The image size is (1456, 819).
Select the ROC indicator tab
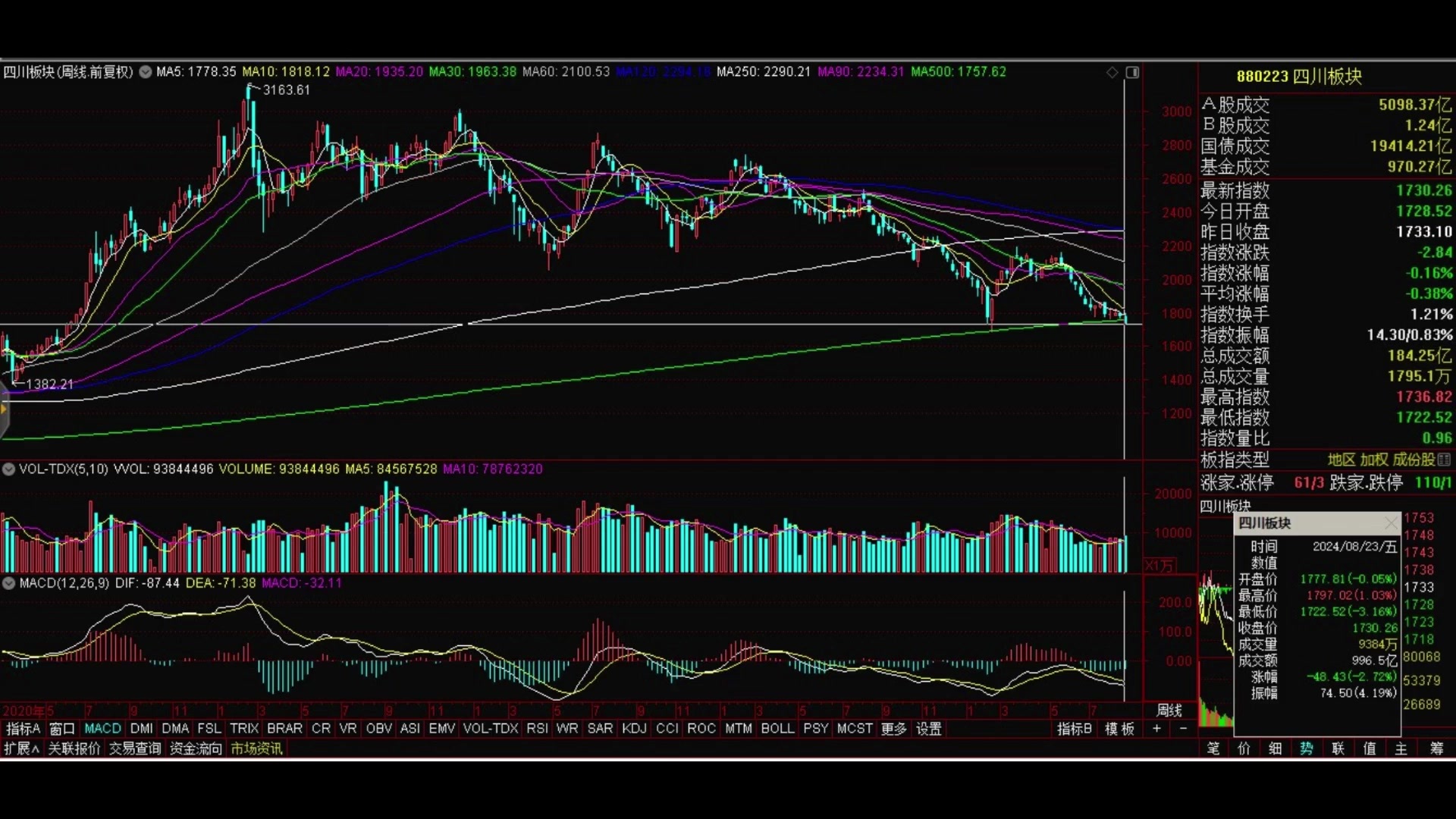click(701, 729)
